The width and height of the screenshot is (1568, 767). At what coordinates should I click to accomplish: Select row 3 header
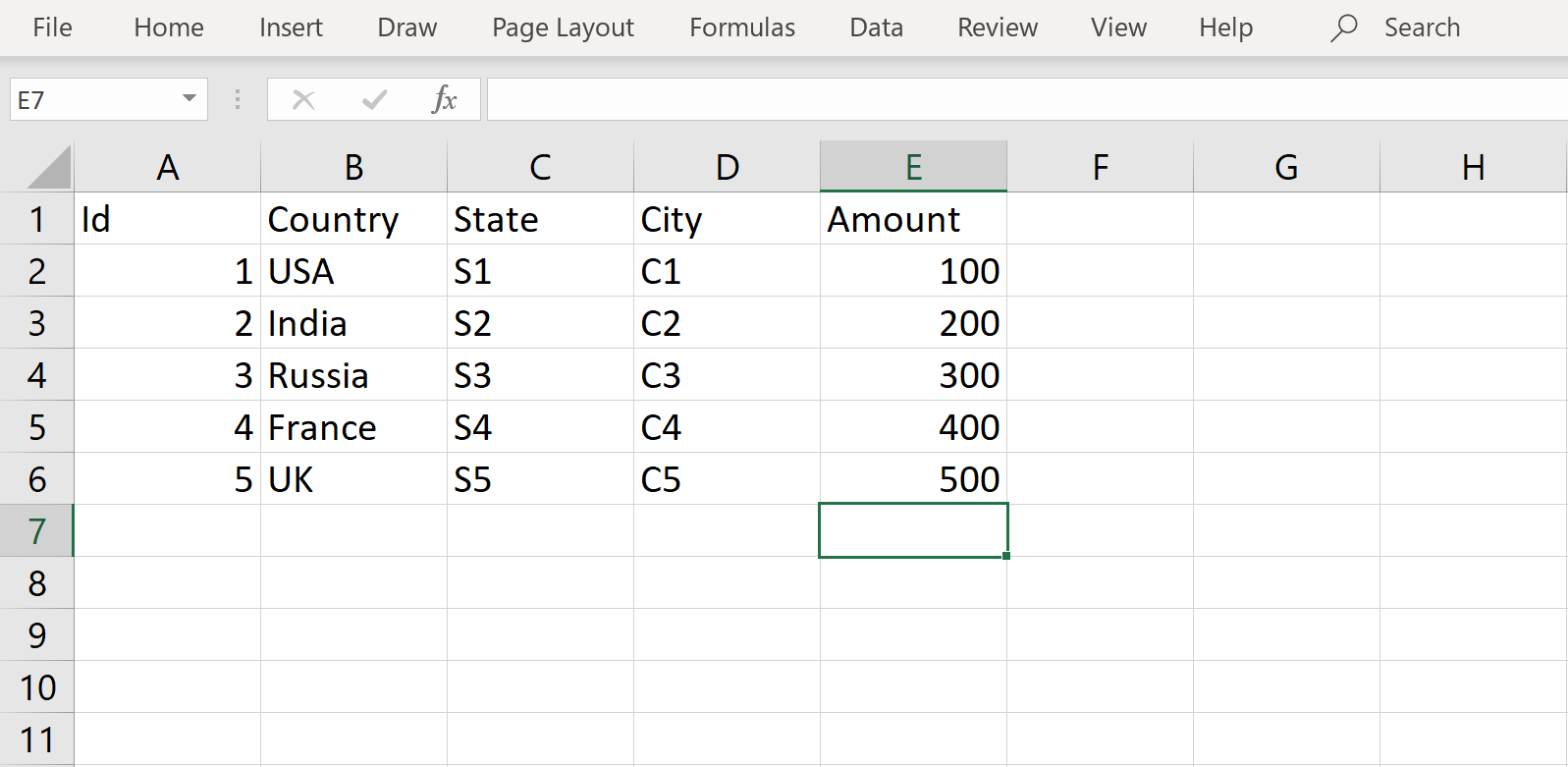pyautogui.click(x=37, y=323)
